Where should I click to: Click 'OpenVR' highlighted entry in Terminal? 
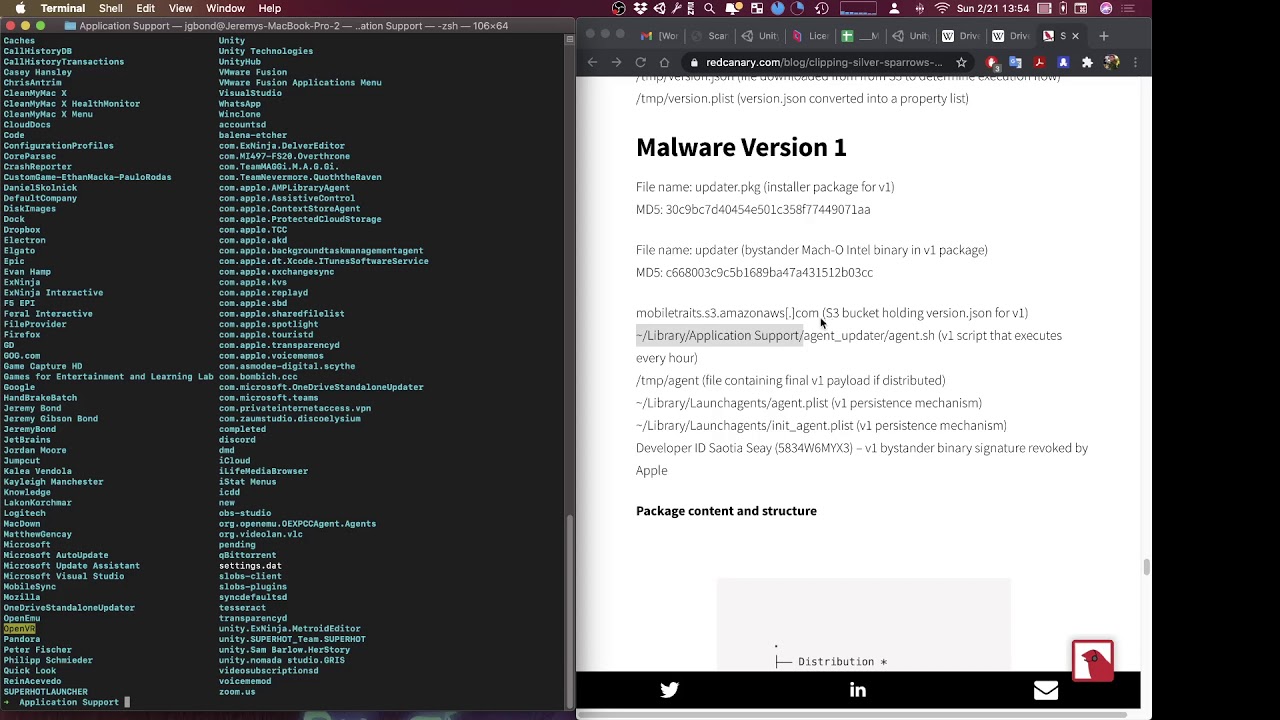[x=20, y=629]
